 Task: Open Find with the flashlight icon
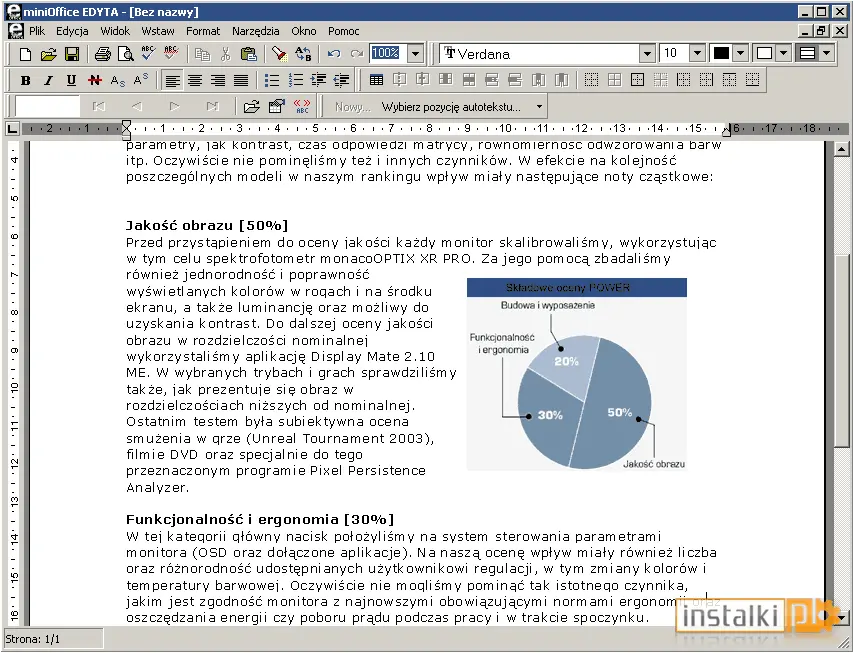[279, 54]
